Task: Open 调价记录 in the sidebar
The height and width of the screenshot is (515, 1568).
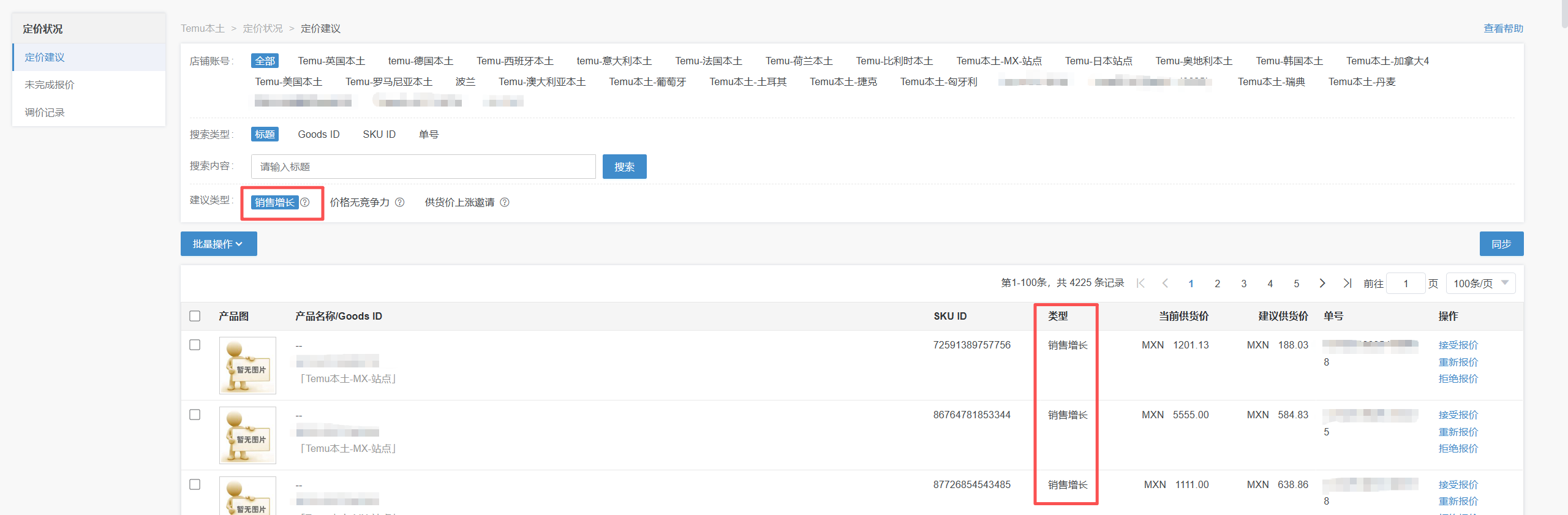Action: click(x=45, y=112)
